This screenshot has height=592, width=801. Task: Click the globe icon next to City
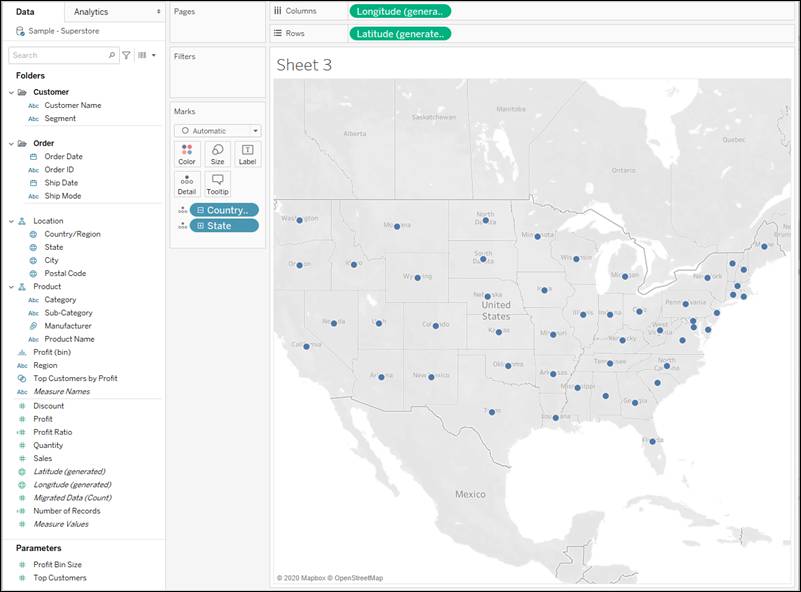[x=33, y=261]
